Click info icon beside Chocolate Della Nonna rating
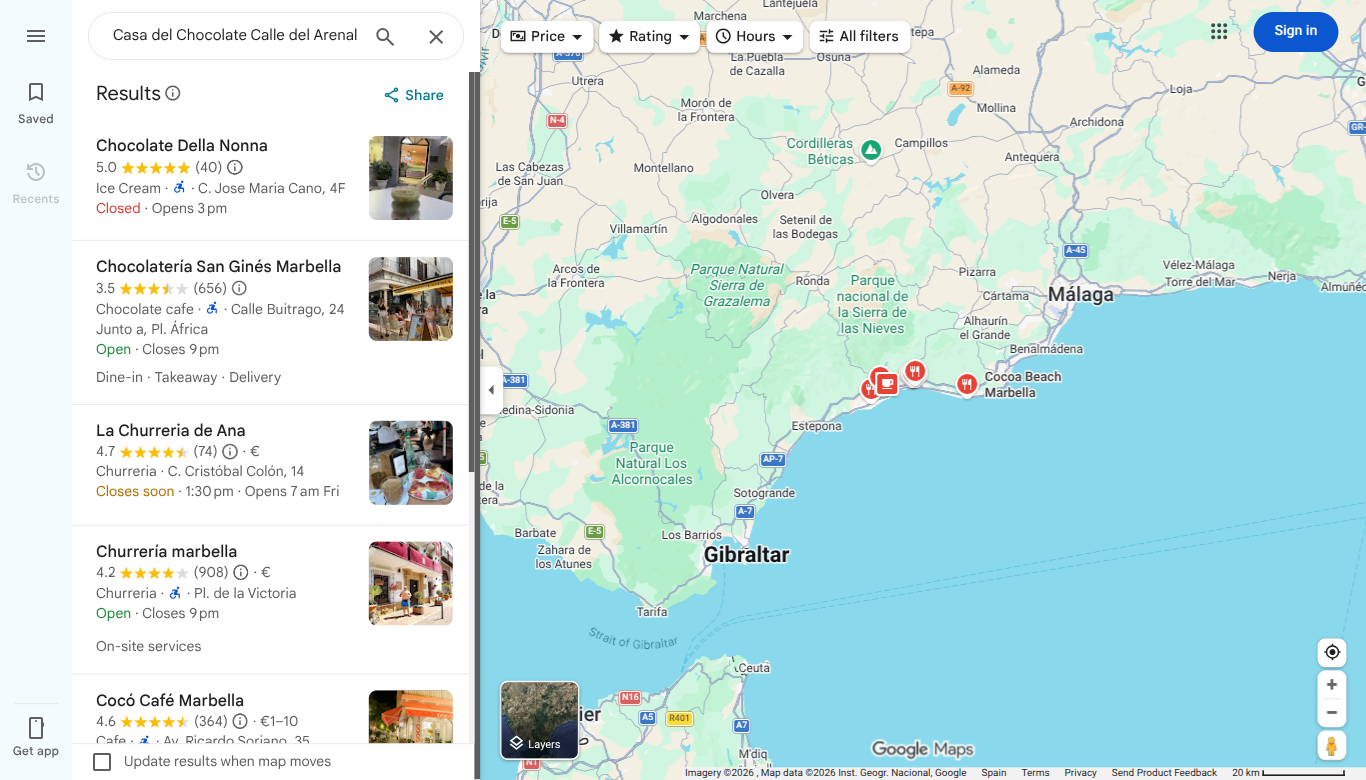 235,167
